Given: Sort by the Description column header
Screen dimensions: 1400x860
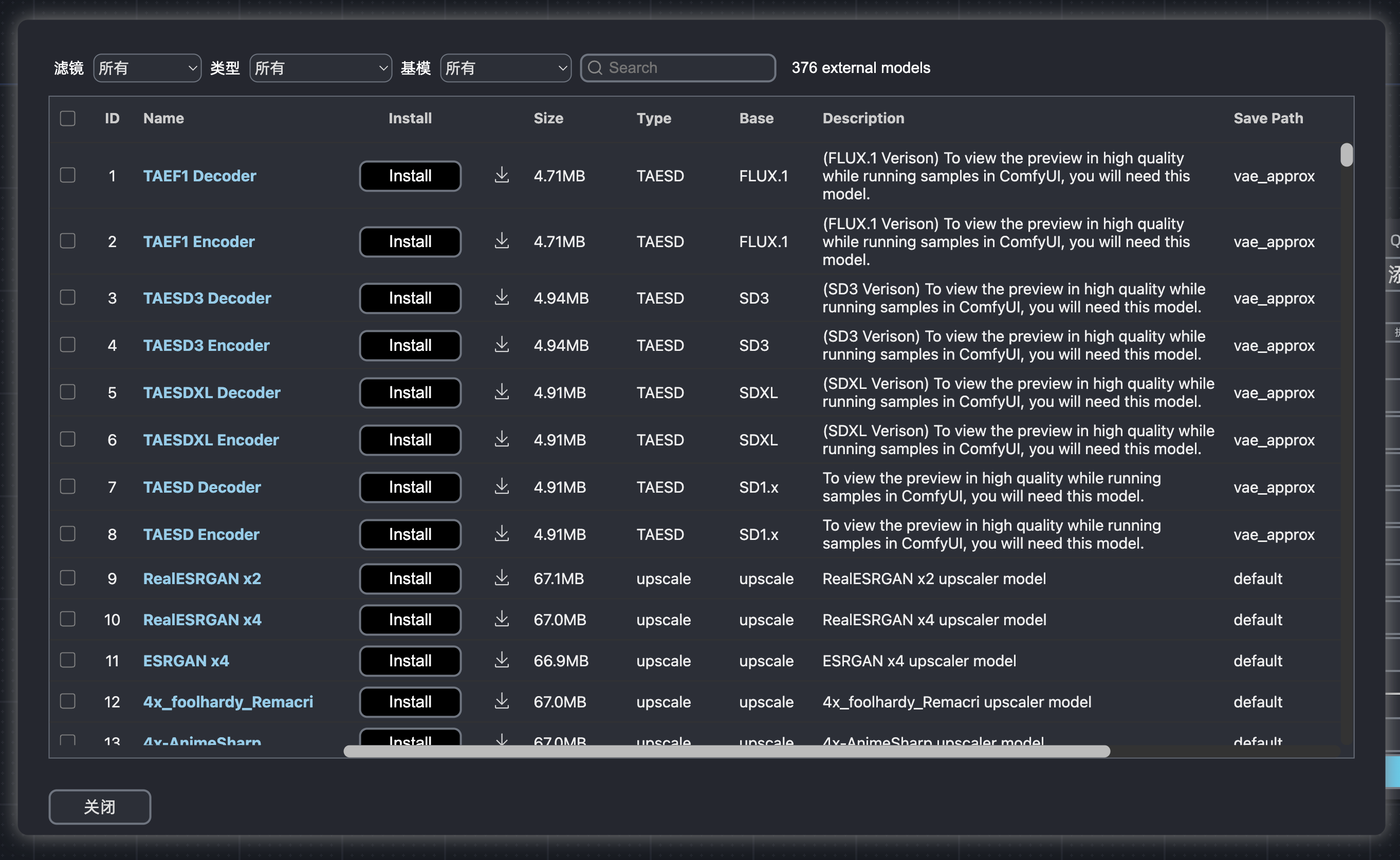Looking at the screenshot, I should pos(863,118).
